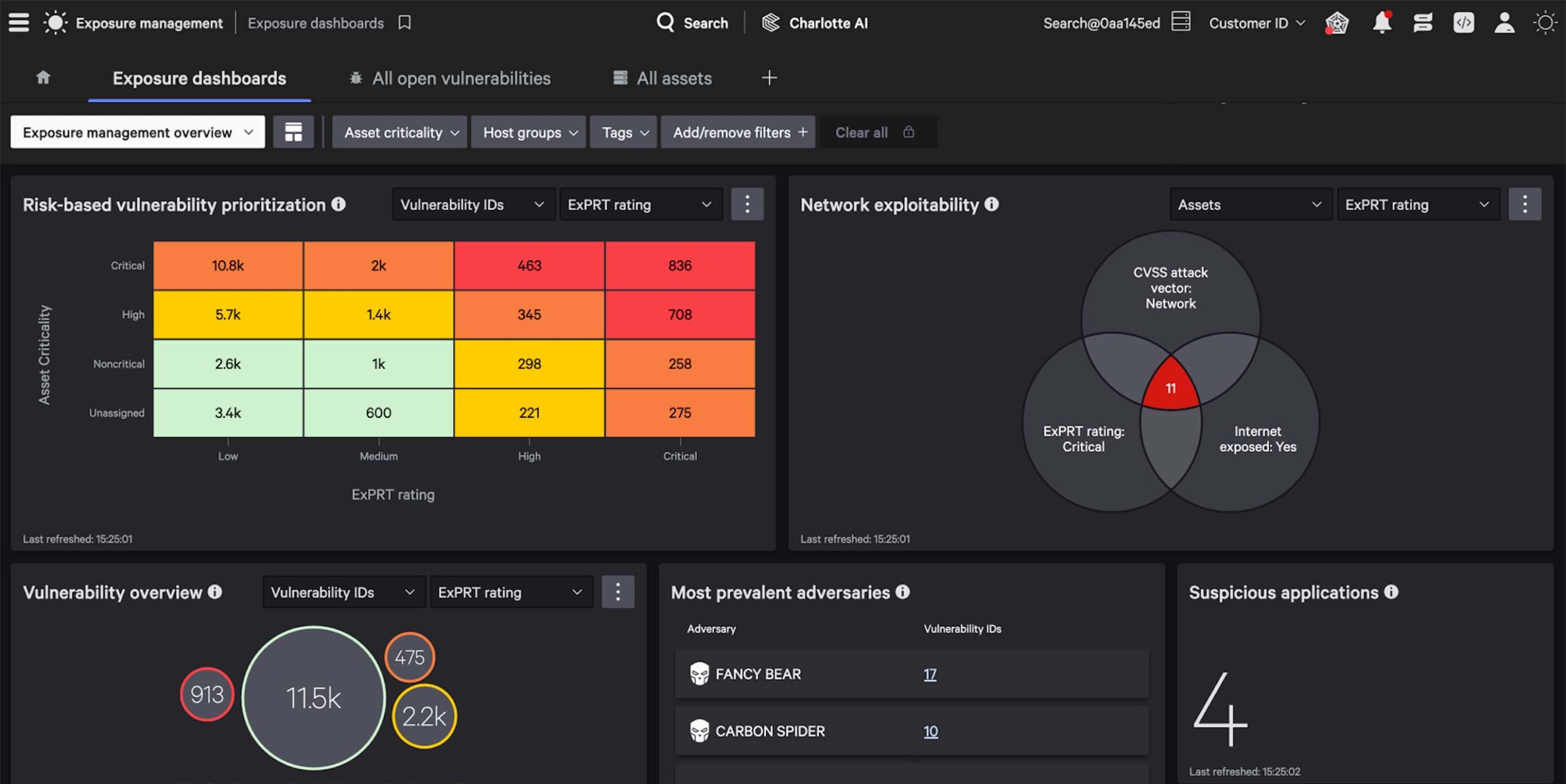Switch to All assets tab
1566x784 pixels.
662,78
